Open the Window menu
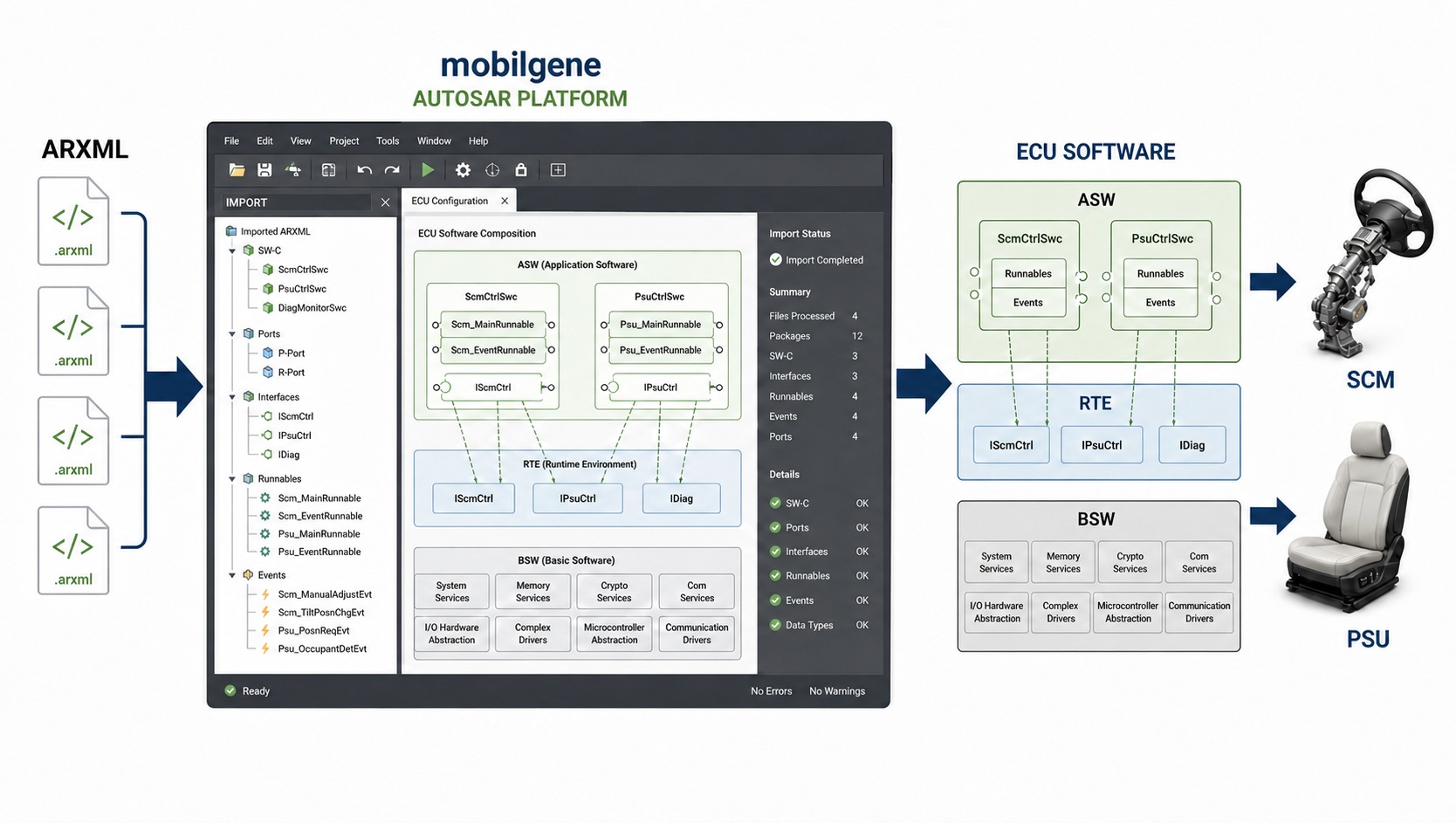This screenshot has width=1456, height=823. [x=434, y=141]
